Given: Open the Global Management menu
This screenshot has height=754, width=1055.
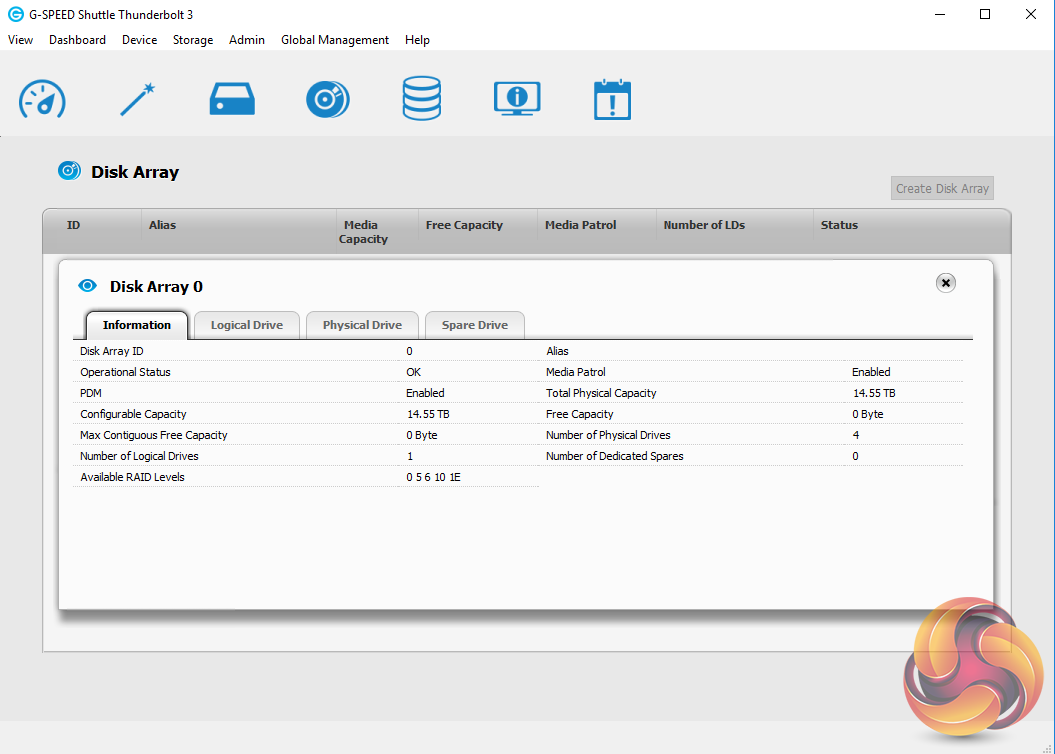Looking at the screenshot, I should tap(334, 40).
